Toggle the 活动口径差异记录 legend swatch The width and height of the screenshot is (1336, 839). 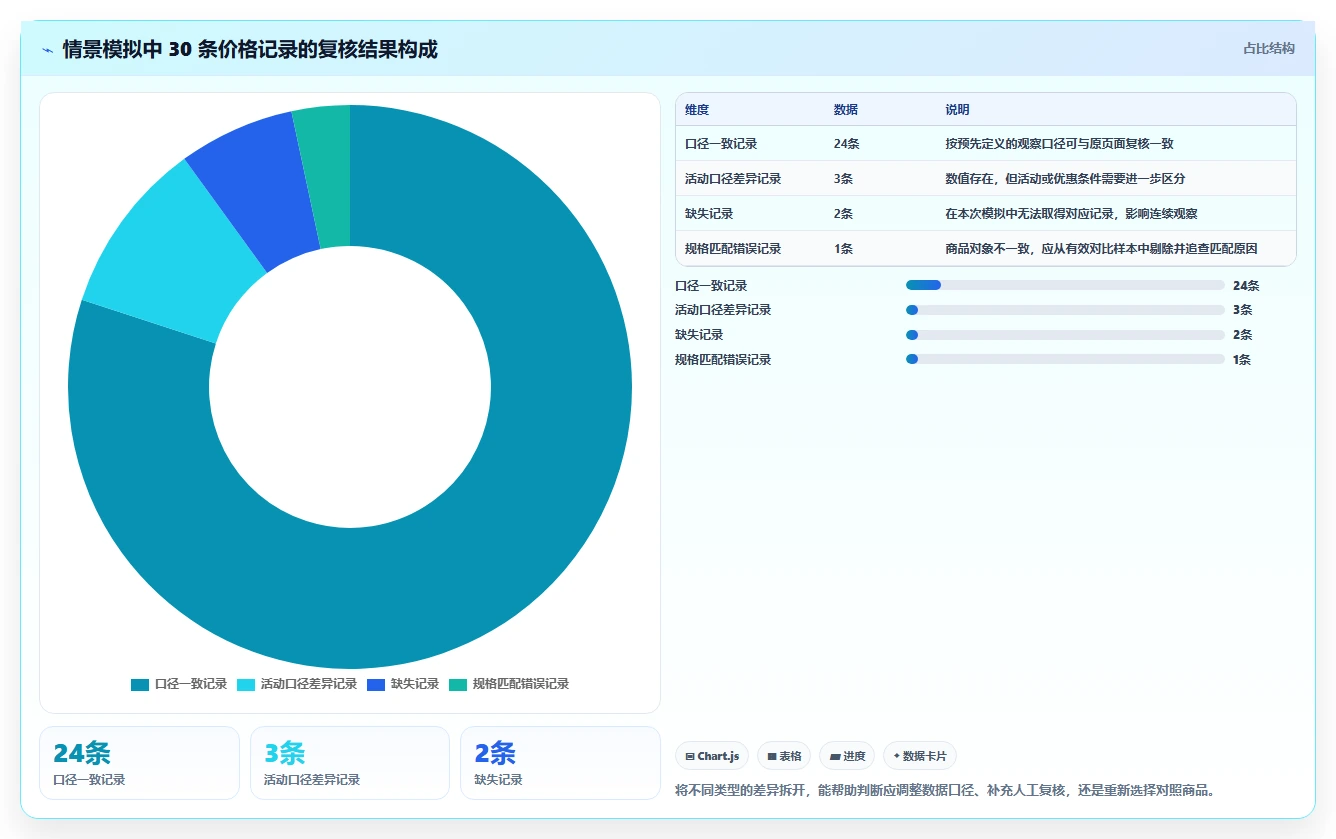tap(246, 685)
